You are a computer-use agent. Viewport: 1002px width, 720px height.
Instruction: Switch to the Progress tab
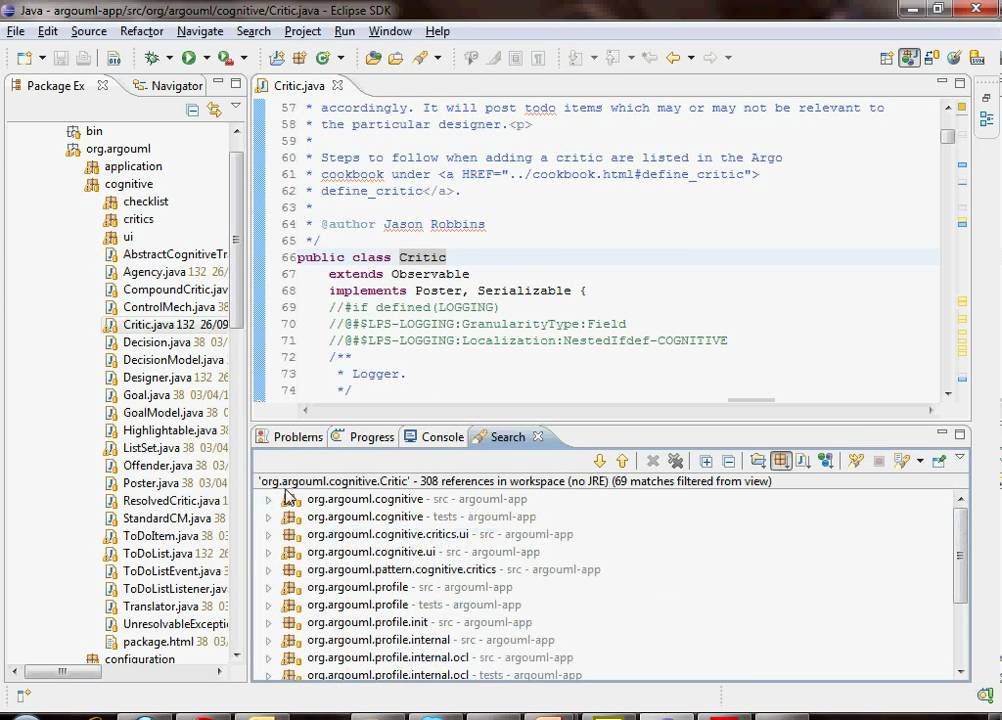point(362,437)
